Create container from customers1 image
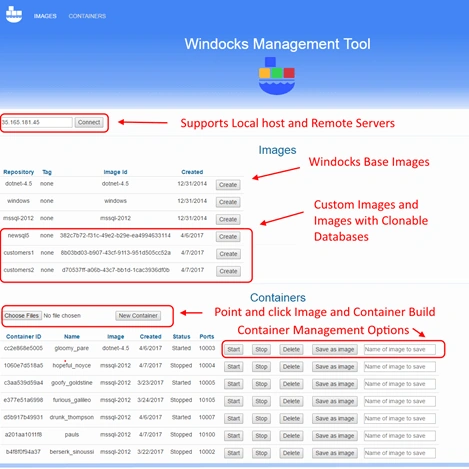 [x=228, y=254]
